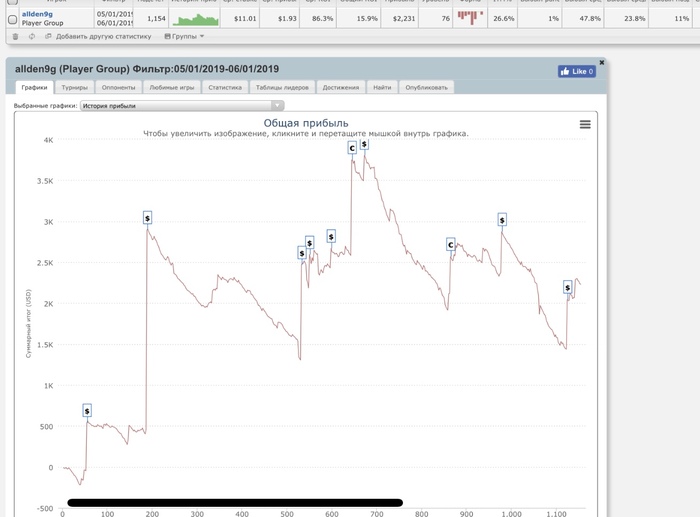Click the Общая прибыль chart title
The height and width of the screenshot is (517, 700).
coord(306,123)
